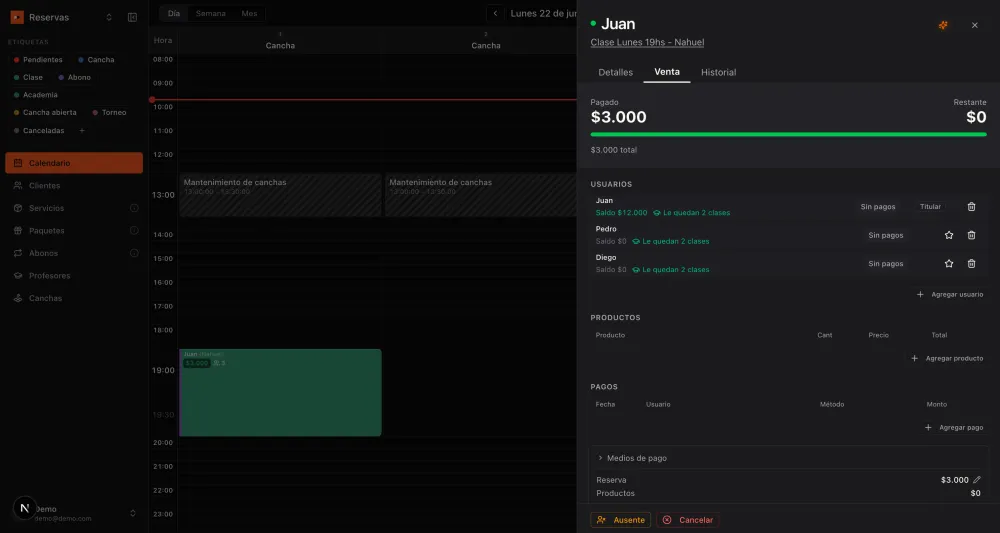Remove Pedro using the trash icon
This screenshot has width=1000, height=533.
pos(971,235)
